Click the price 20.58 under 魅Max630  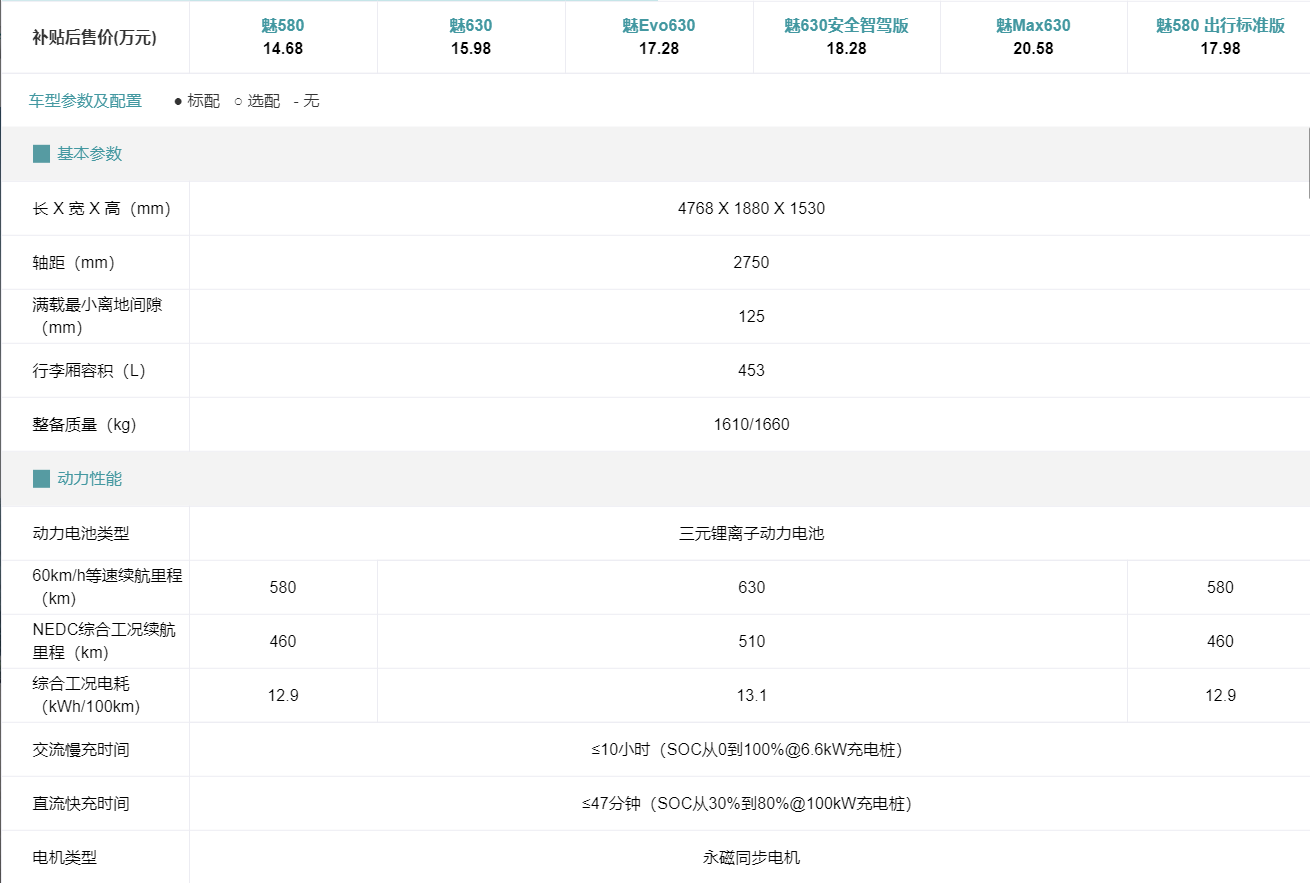(x=1033, y=46)
